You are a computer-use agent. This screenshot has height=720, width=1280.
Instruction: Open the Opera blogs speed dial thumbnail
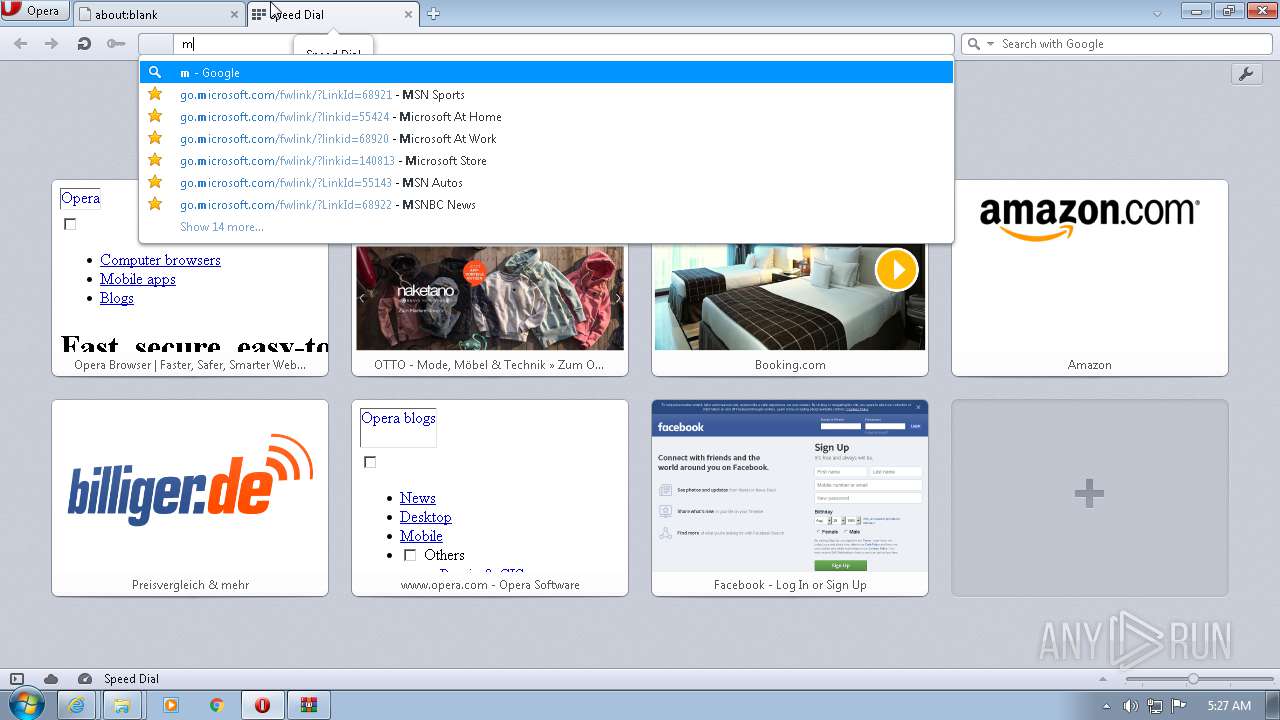(x=490, y=498)
